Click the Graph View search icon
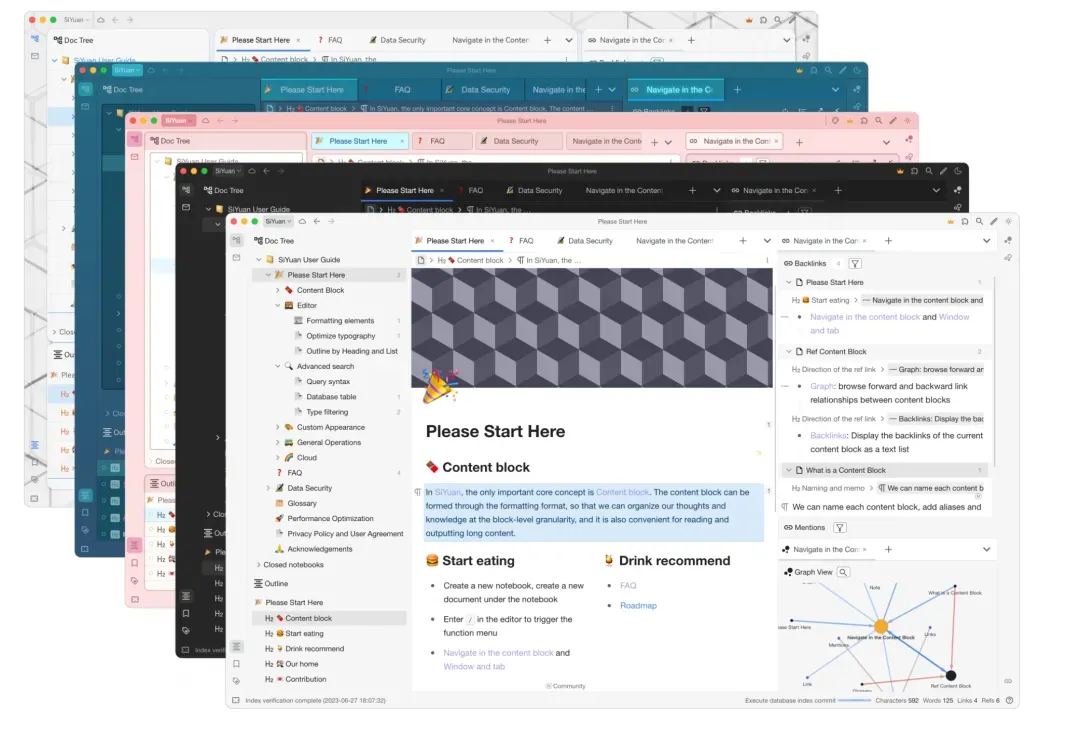1080x751 pixels. coord(843,572)
